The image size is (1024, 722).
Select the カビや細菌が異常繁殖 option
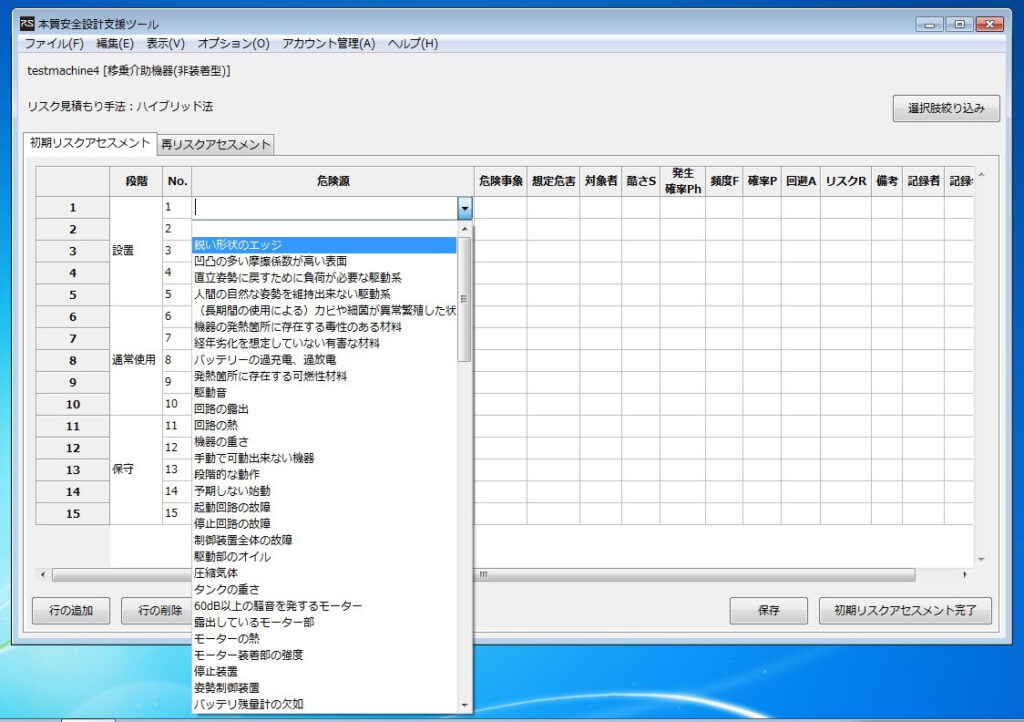click(324, 310)
